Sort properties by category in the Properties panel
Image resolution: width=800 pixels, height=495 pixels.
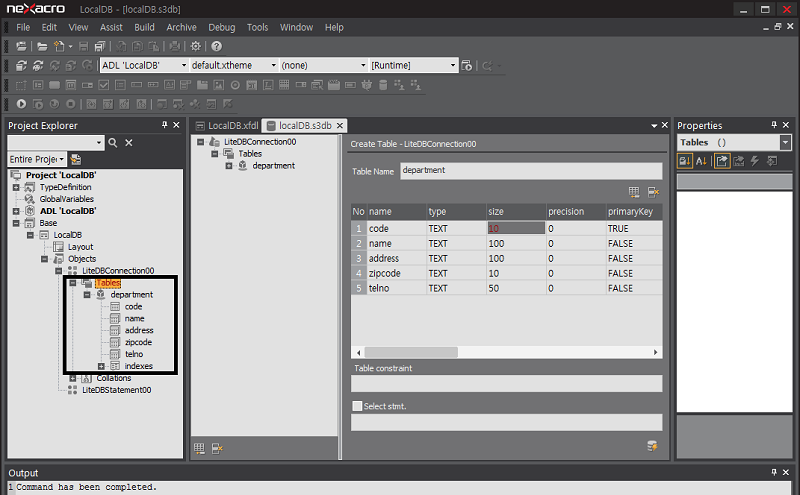click(x=685, y=161)
